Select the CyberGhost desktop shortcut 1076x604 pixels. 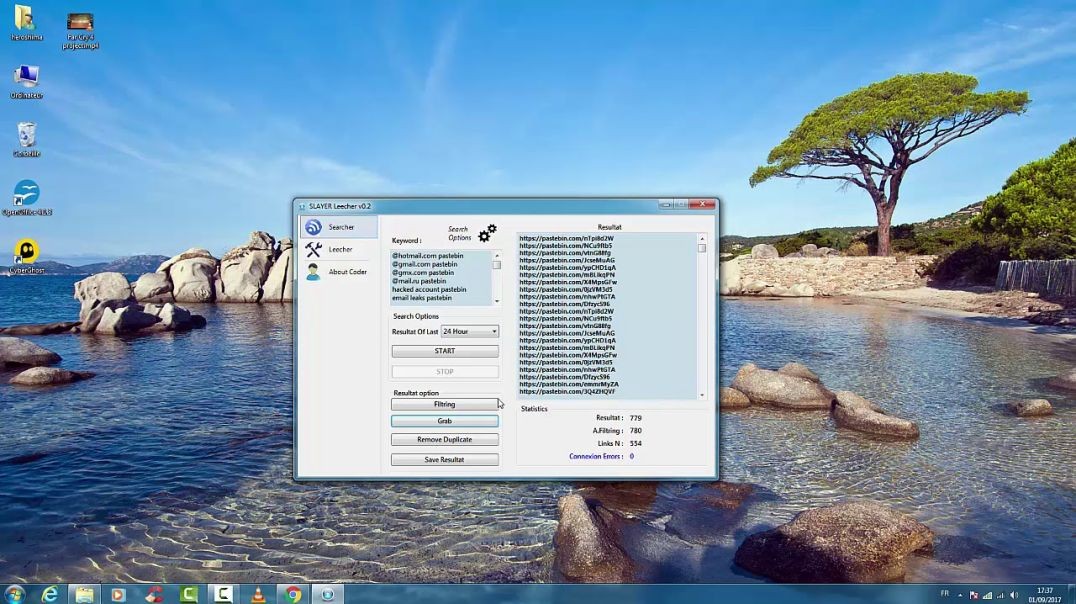[x=26, y=257]
